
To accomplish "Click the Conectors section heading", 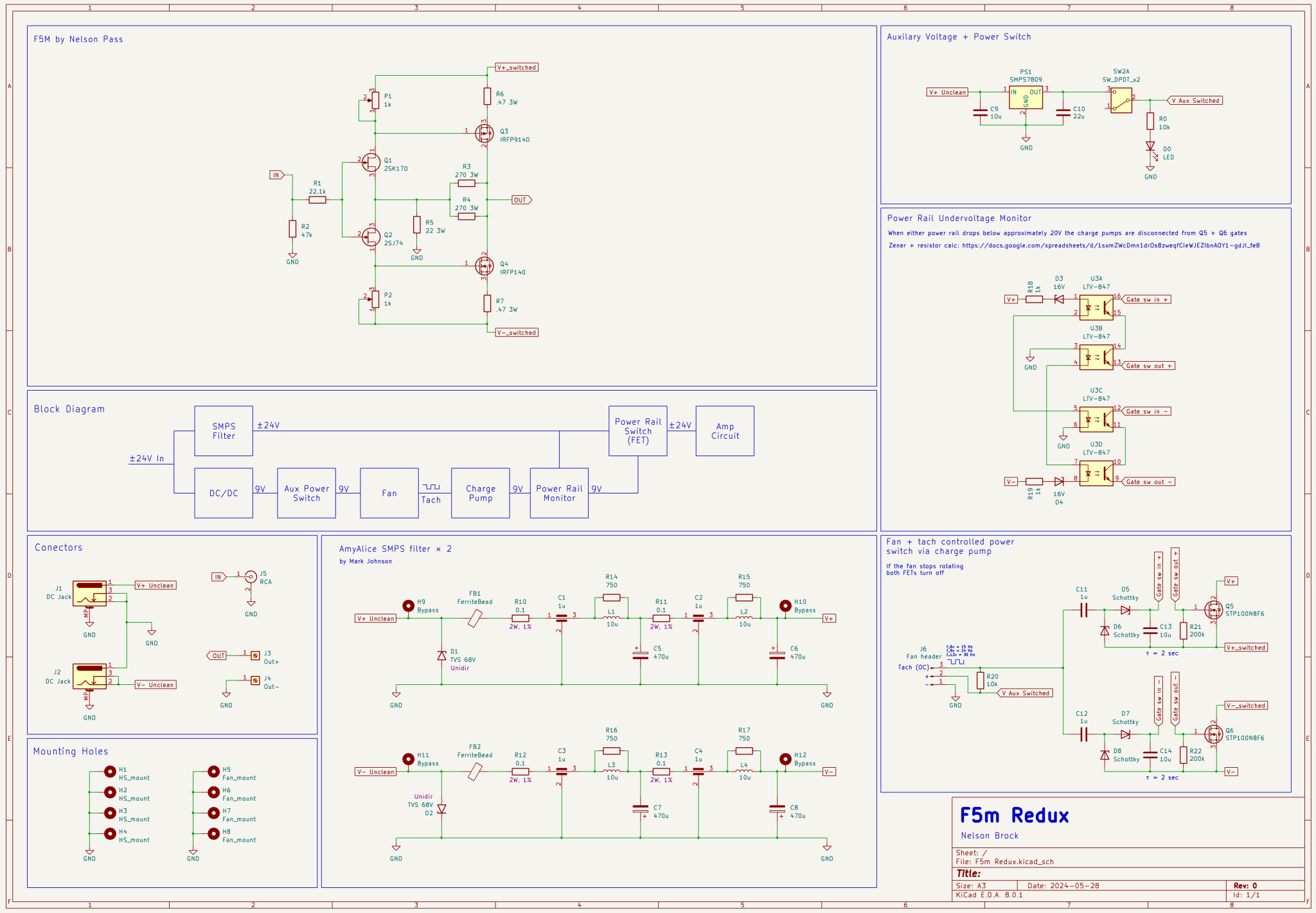I will 58,547.
